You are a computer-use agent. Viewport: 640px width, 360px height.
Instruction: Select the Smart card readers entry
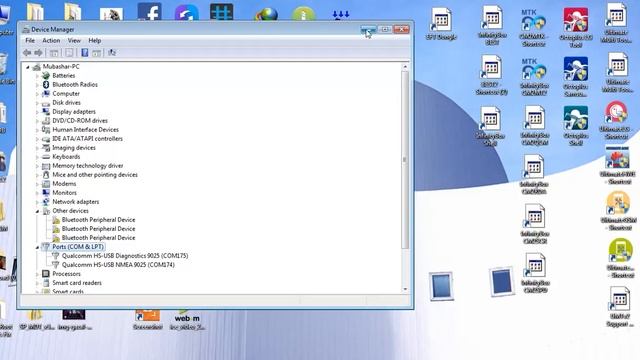tap(77, 282)
